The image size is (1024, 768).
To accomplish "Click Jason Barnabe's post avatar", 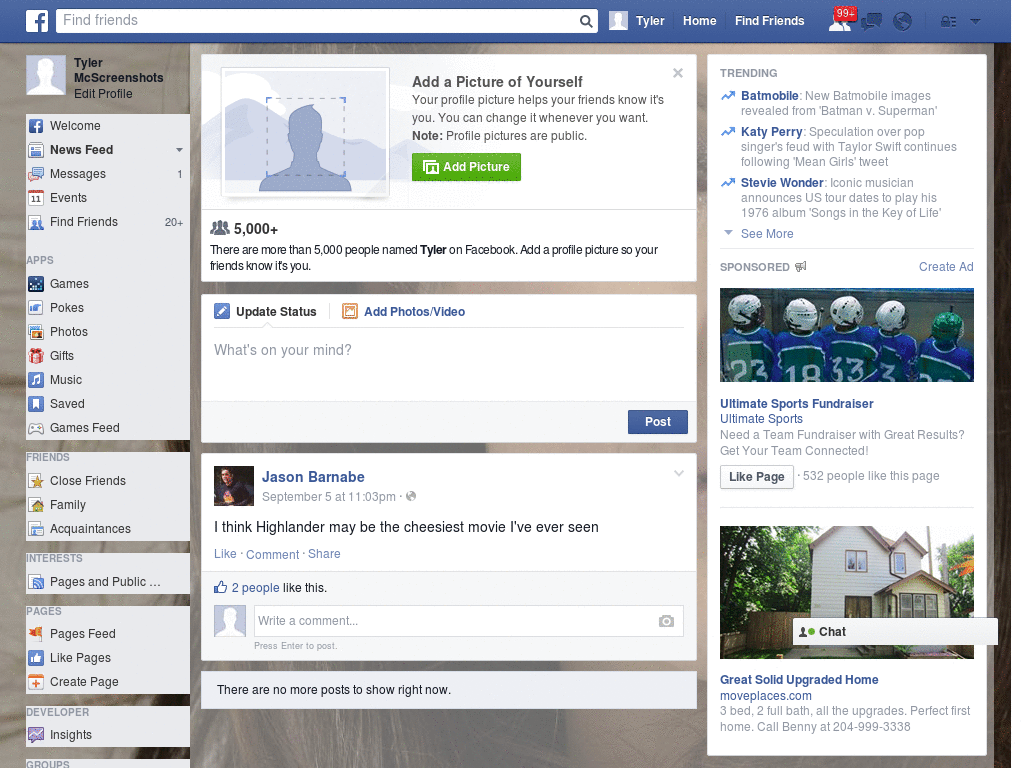I will coord(234,486).
